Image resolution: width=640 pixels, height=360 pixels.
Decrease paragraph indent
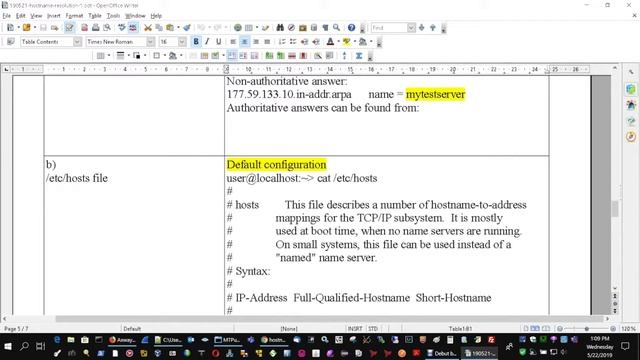304,42
